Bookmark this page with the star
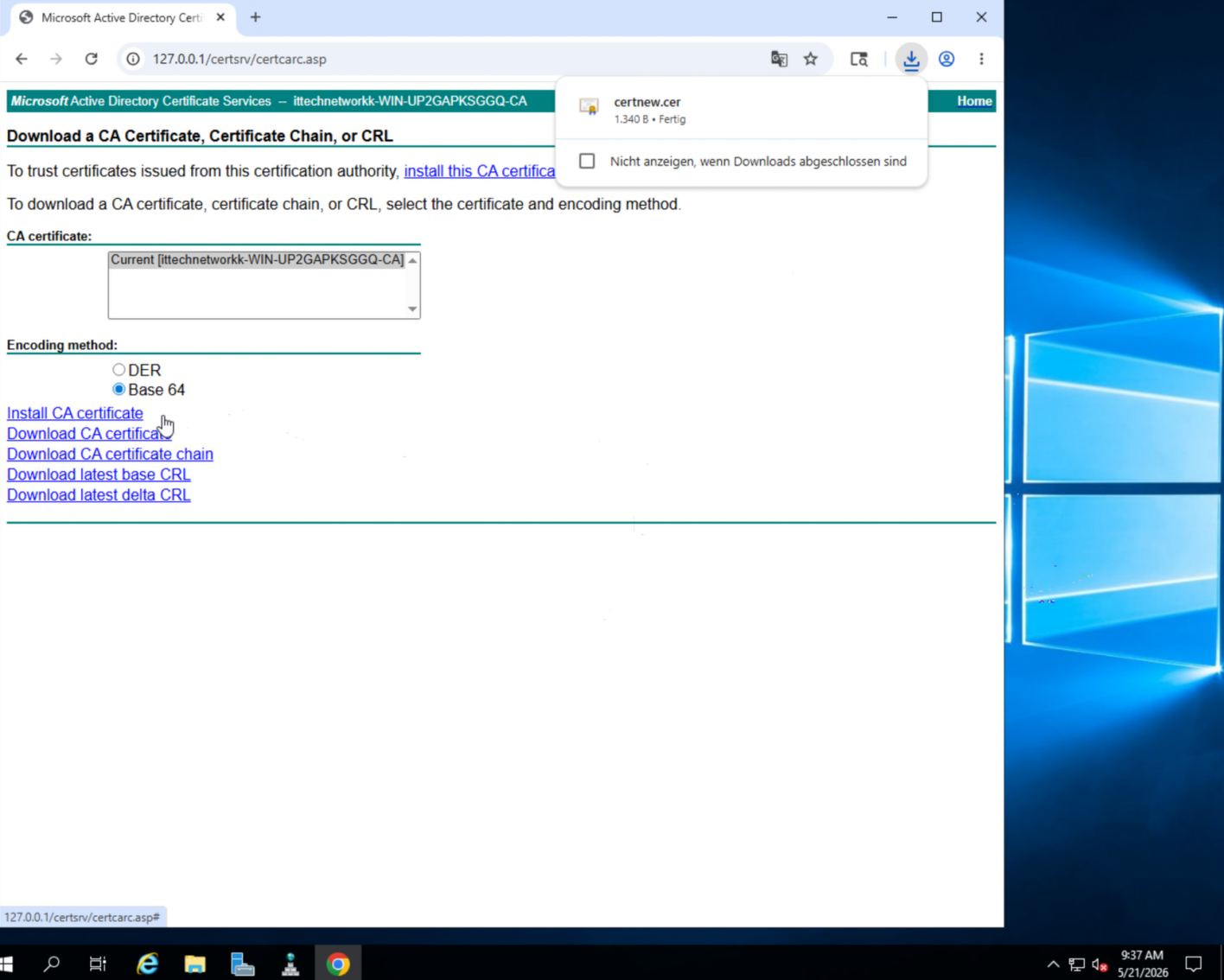 [x=810, y=59]
